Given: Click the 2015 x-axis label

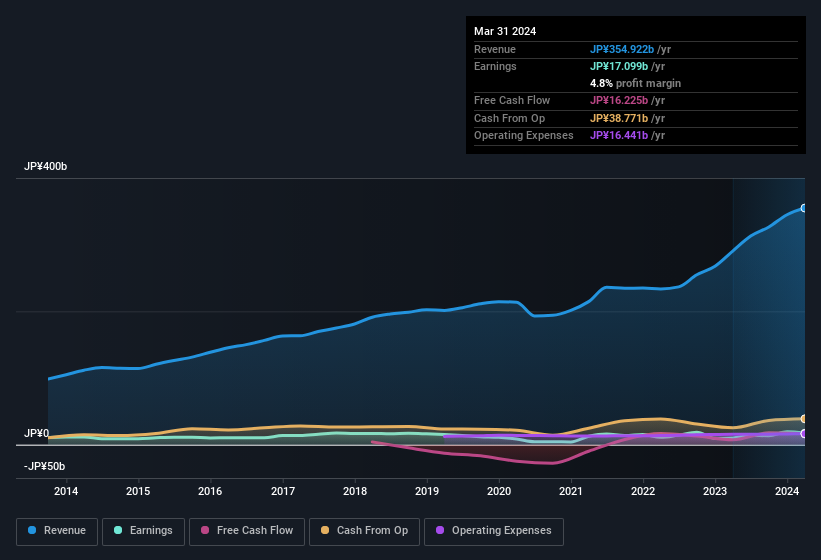Looking at the screenshot, I should pyautogui.click(x=138, y=491).
